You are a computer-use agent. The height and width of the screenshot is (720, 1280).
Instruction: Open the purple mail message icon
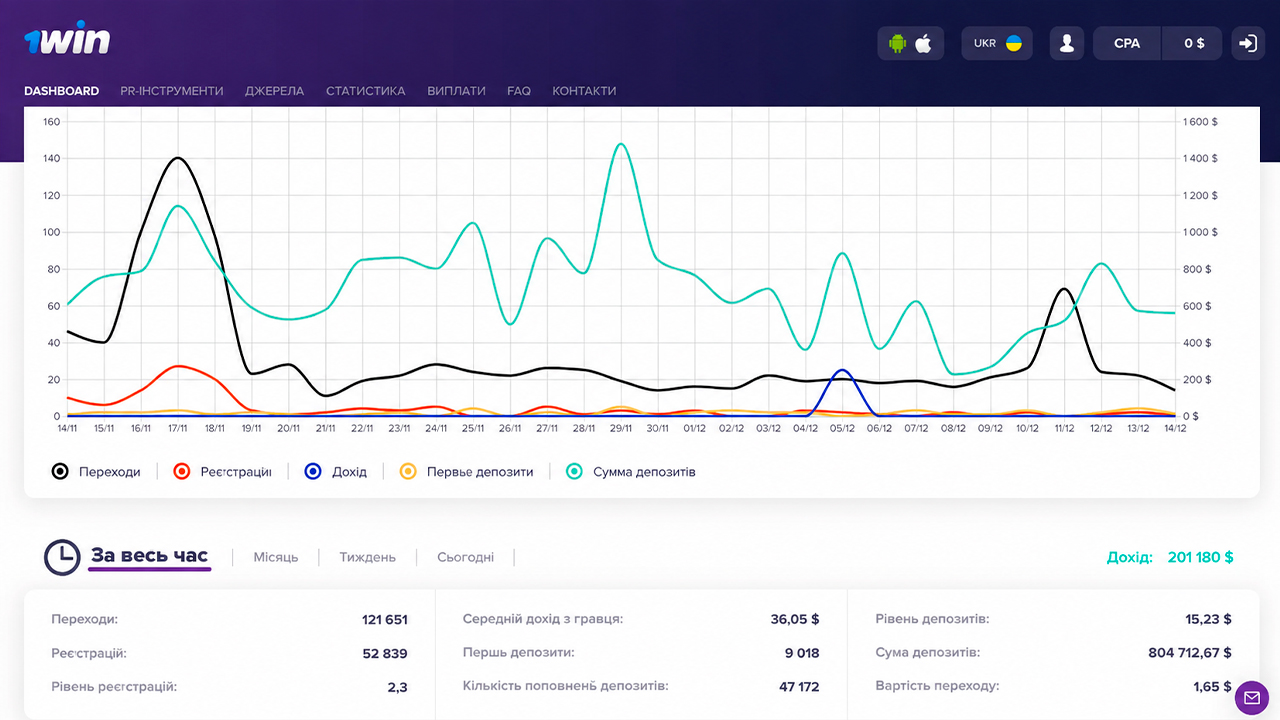pos(1251,697)
